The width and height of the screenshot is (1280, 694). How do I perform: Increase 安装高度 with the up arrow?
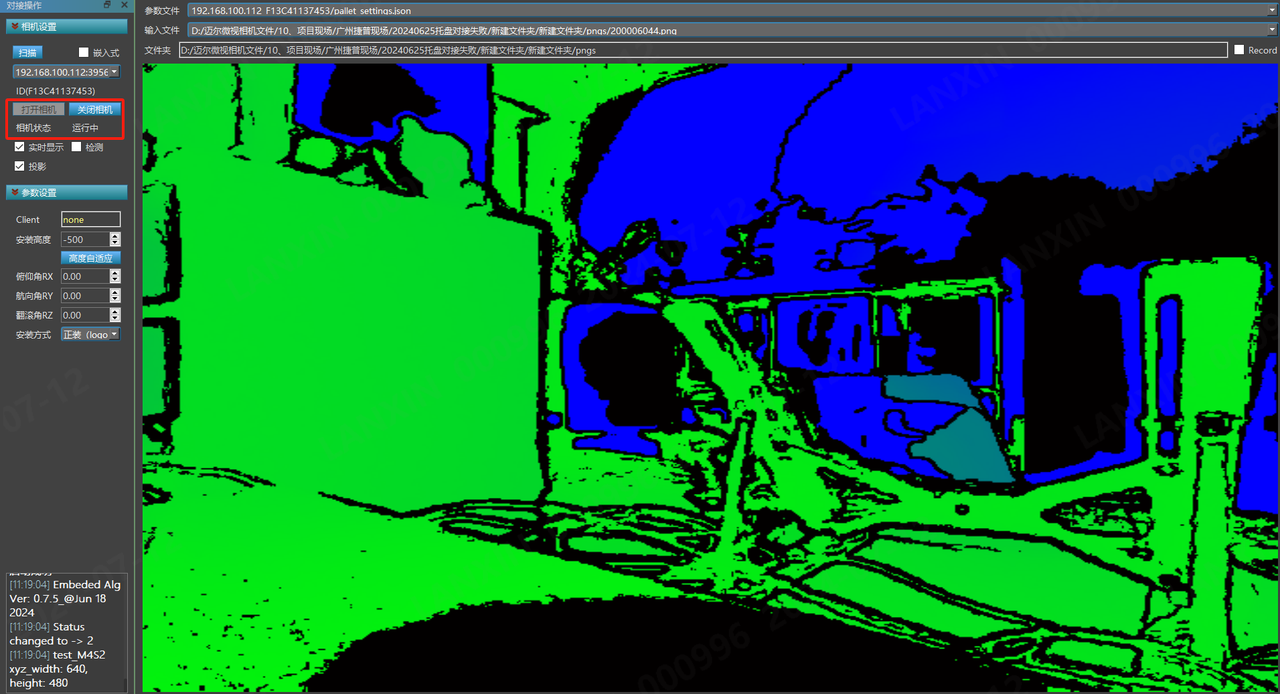click(x=115, y=237)
